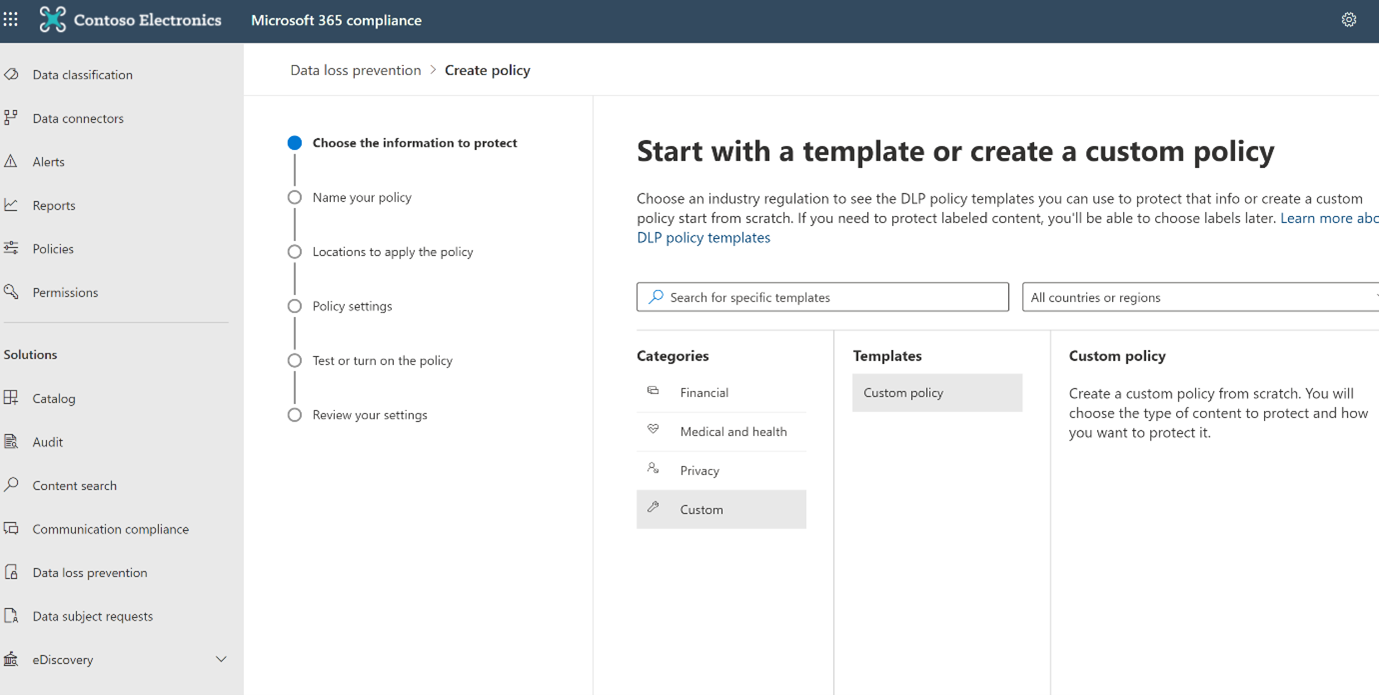Choose the Financial category
The height and width of the screenshot is (695, 1379).
pos(721,393)
